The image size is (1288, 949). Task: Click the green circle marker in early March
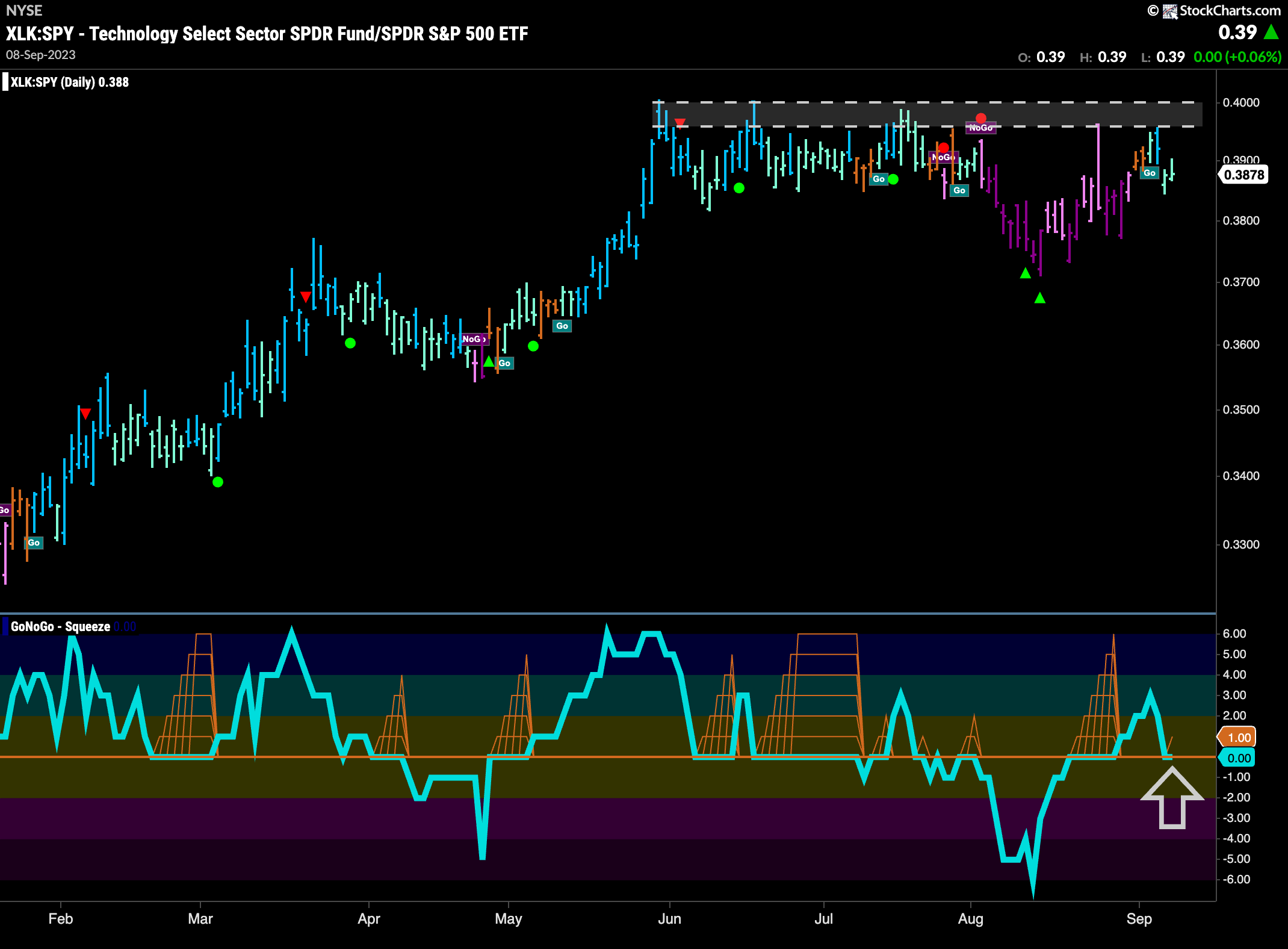(218, 482)
